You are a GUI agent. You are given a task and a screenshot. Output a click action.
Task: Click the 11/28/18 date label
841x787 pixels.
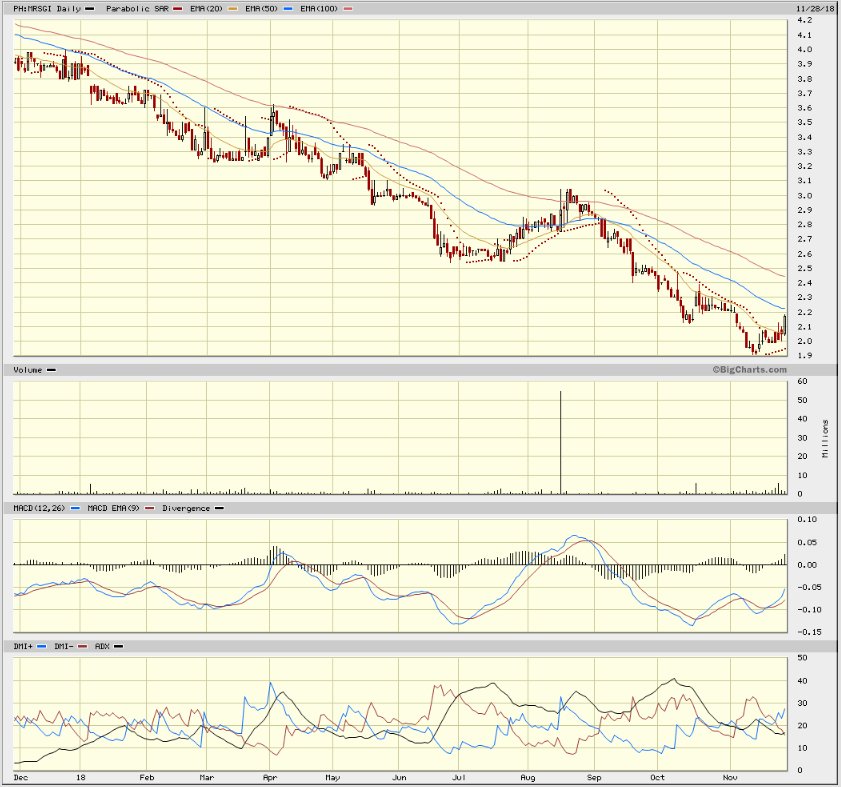tap(815, 9)
